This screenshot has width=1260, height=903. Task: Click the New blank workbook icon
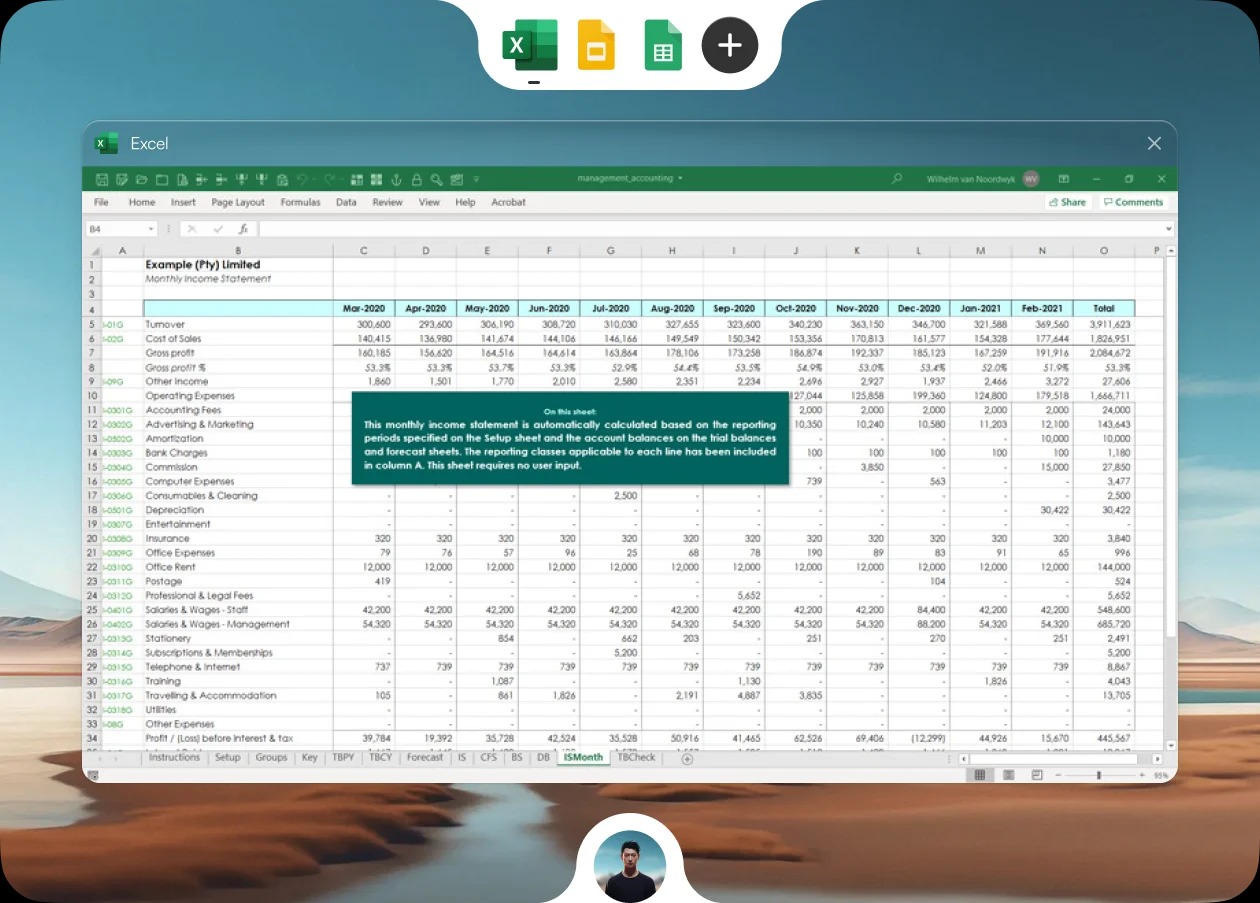(x=162, y=179)
